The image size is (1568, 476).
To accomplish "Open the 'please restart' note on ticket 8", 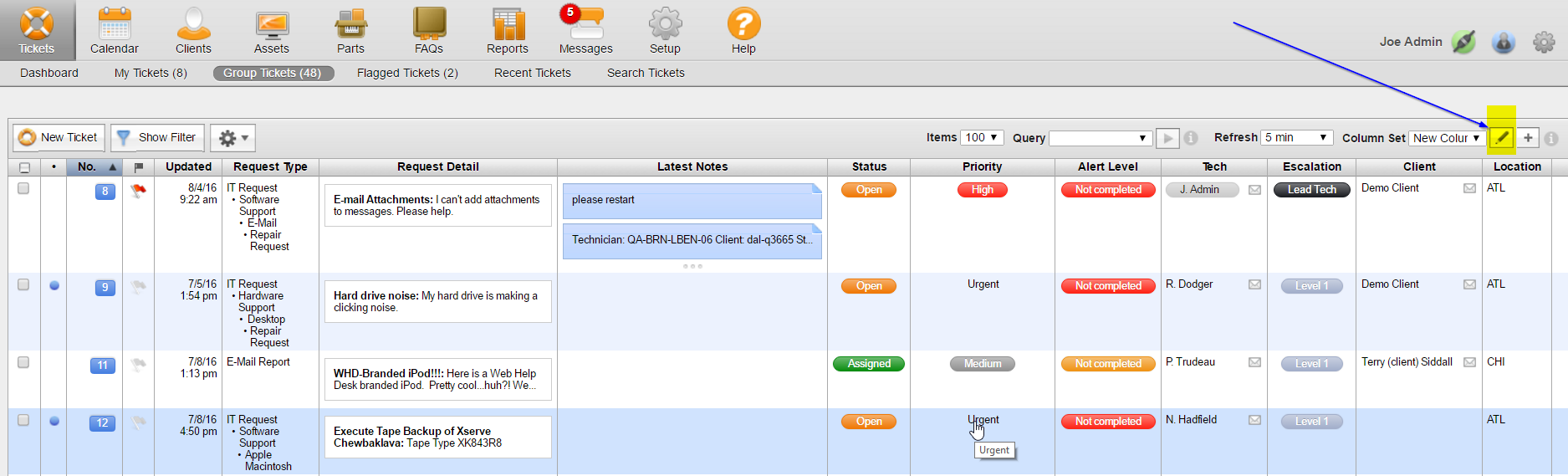I will (x=692, y=201).
